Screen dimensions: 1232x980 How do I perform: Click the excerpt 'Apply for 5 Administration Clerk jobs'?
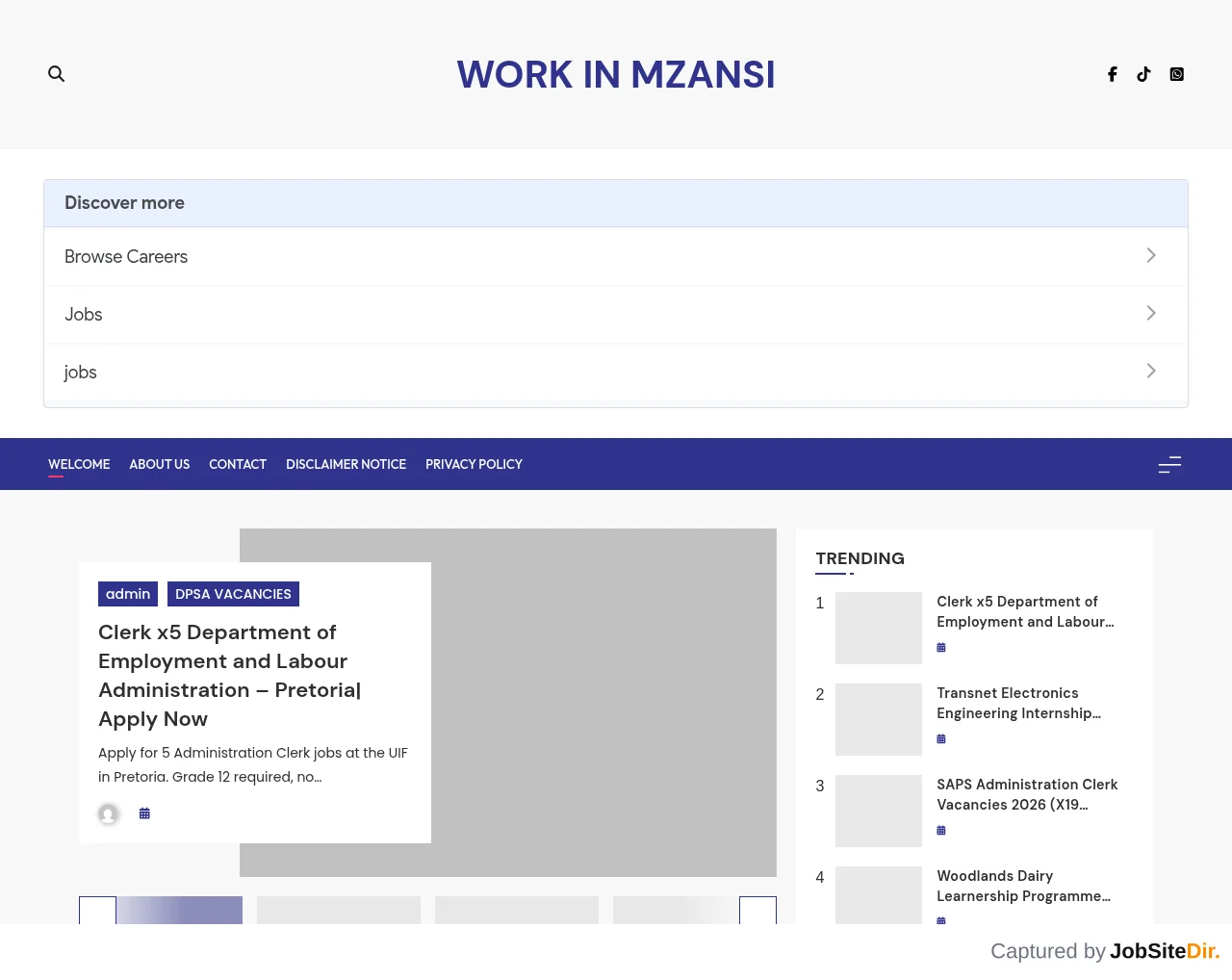pos(253,764)
